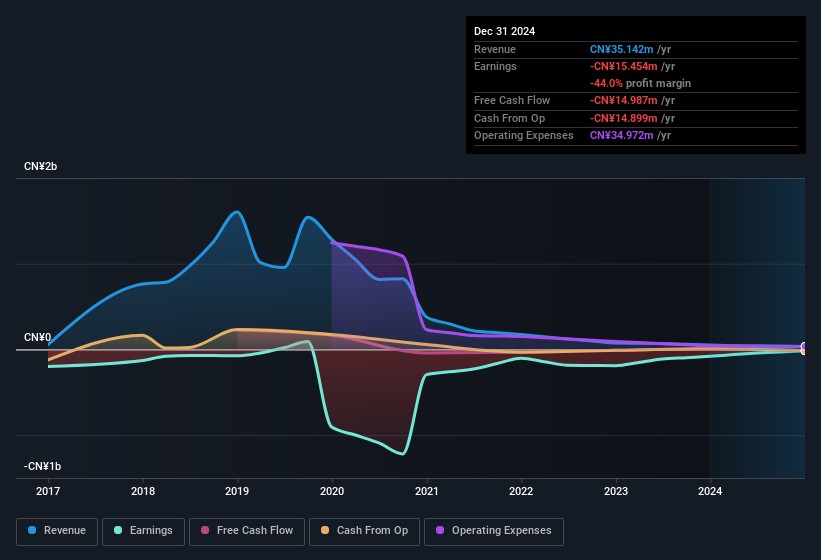Toggle Cash From Op legend label

[x=372, y=531]
